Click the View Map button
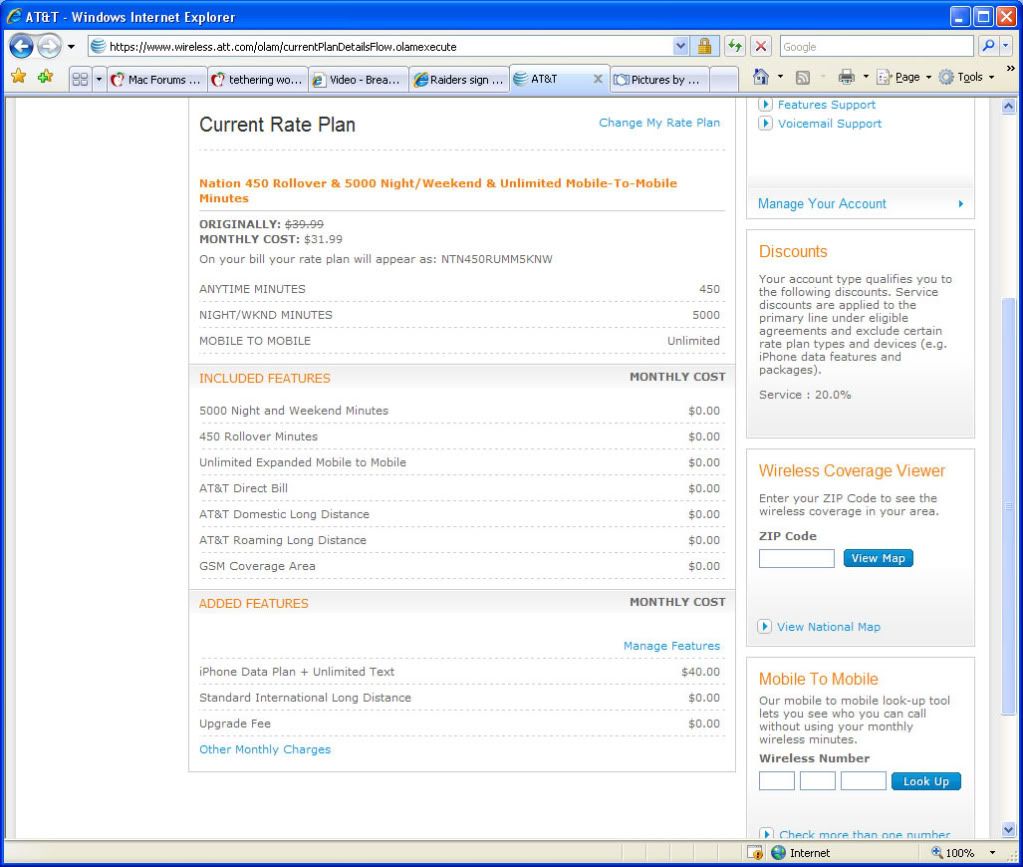This screenshot has height=867, width=1023. (878, 558)
